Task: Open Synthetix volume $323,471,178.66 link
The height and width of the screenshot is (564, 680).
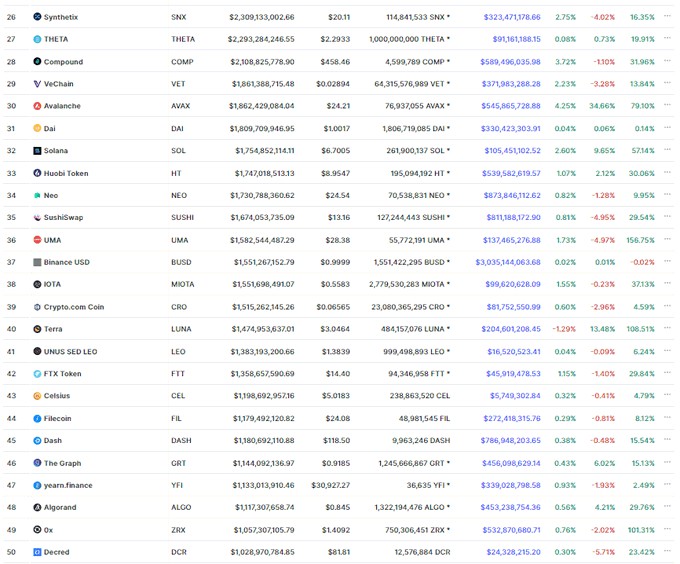Action: click(x=512, y=17)
